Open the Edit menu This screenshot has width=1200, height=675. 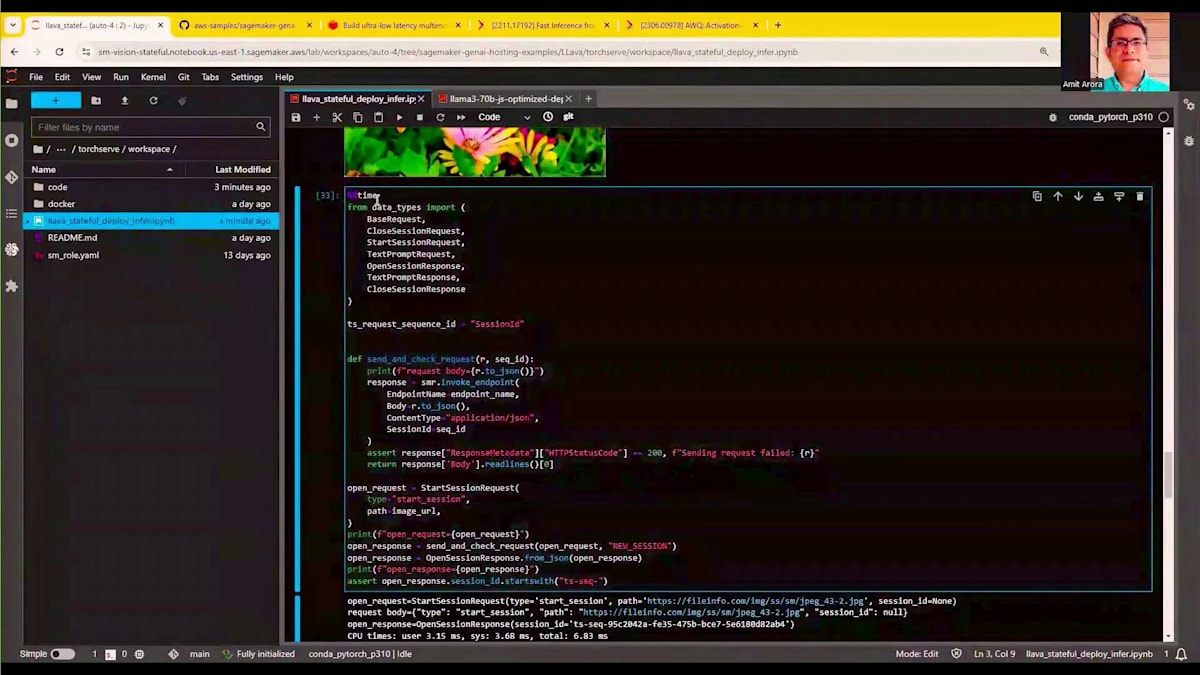pos(62,77)
